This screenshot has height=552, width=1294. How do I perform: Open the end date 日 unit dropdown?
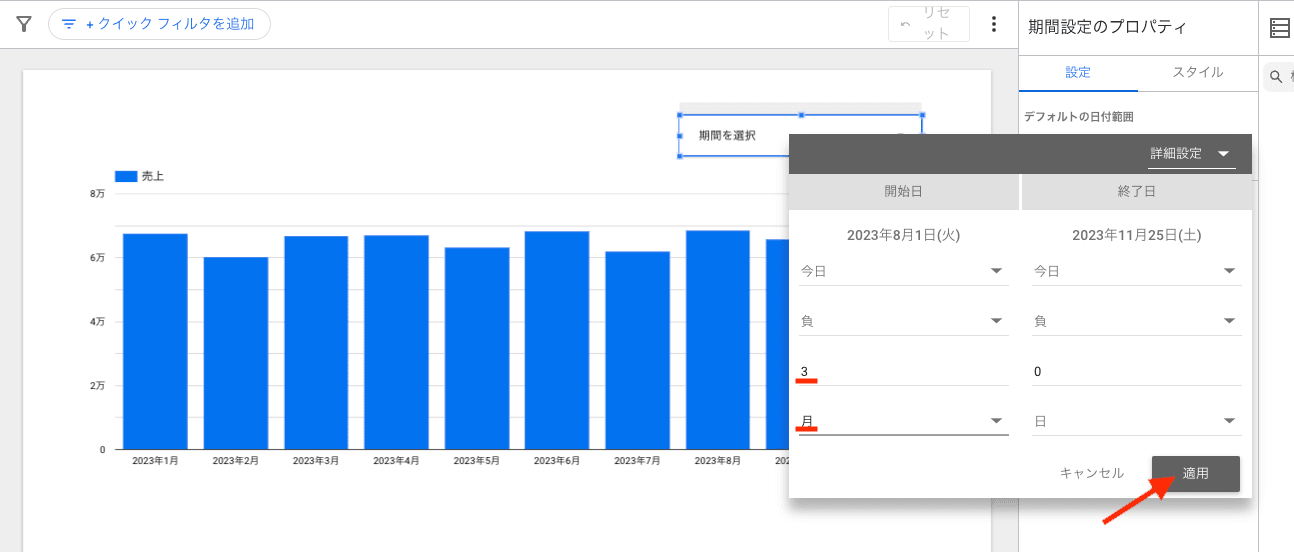[x=1136, y=421]
